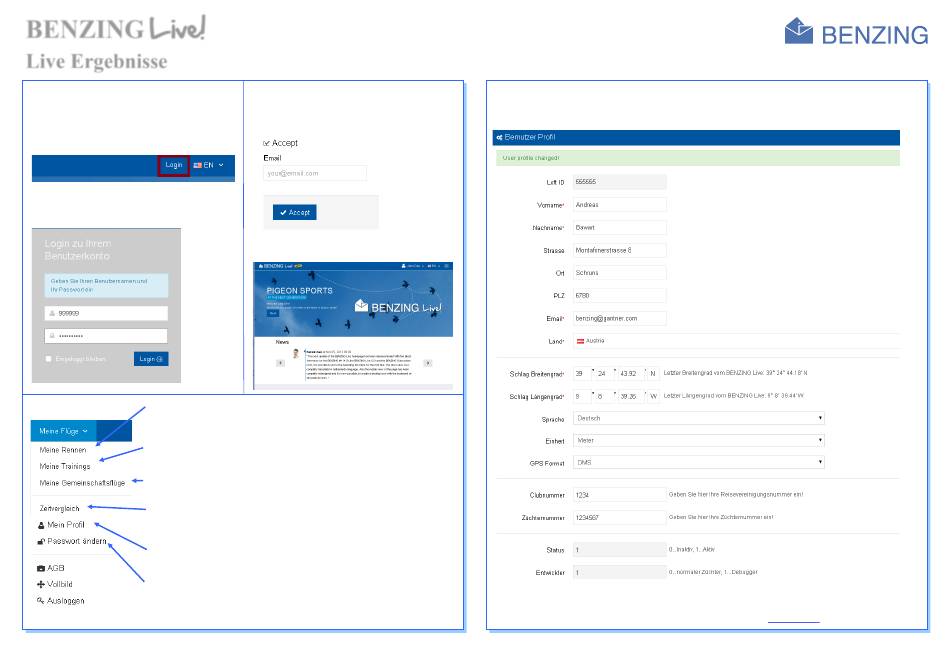Click the lock icon beside Passwort ändern
Image resolution: width=950 pixels, height=672 pixels.
41,542
